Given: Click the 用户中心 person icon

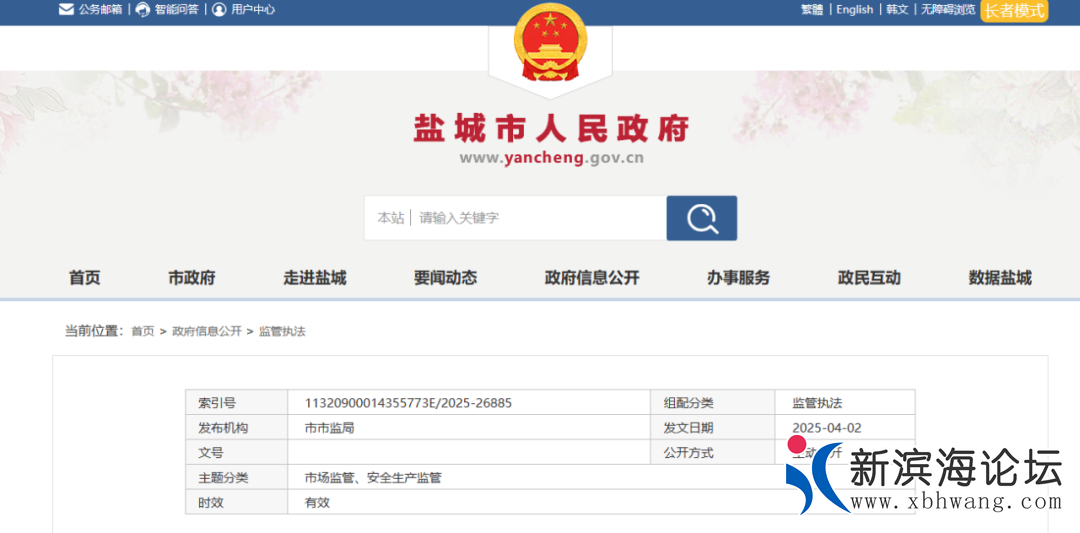Looking at the screenshot, I should (x=219, y=10).
